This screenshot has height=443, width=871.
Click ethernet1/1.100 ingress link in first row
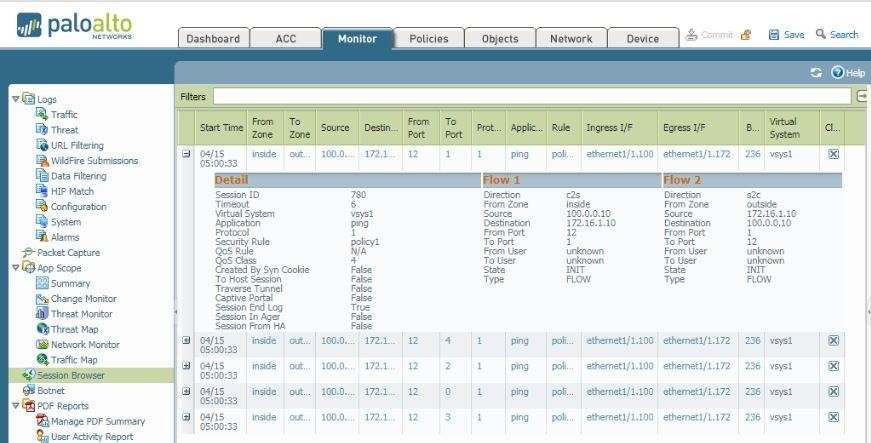(x=619, y=155)
